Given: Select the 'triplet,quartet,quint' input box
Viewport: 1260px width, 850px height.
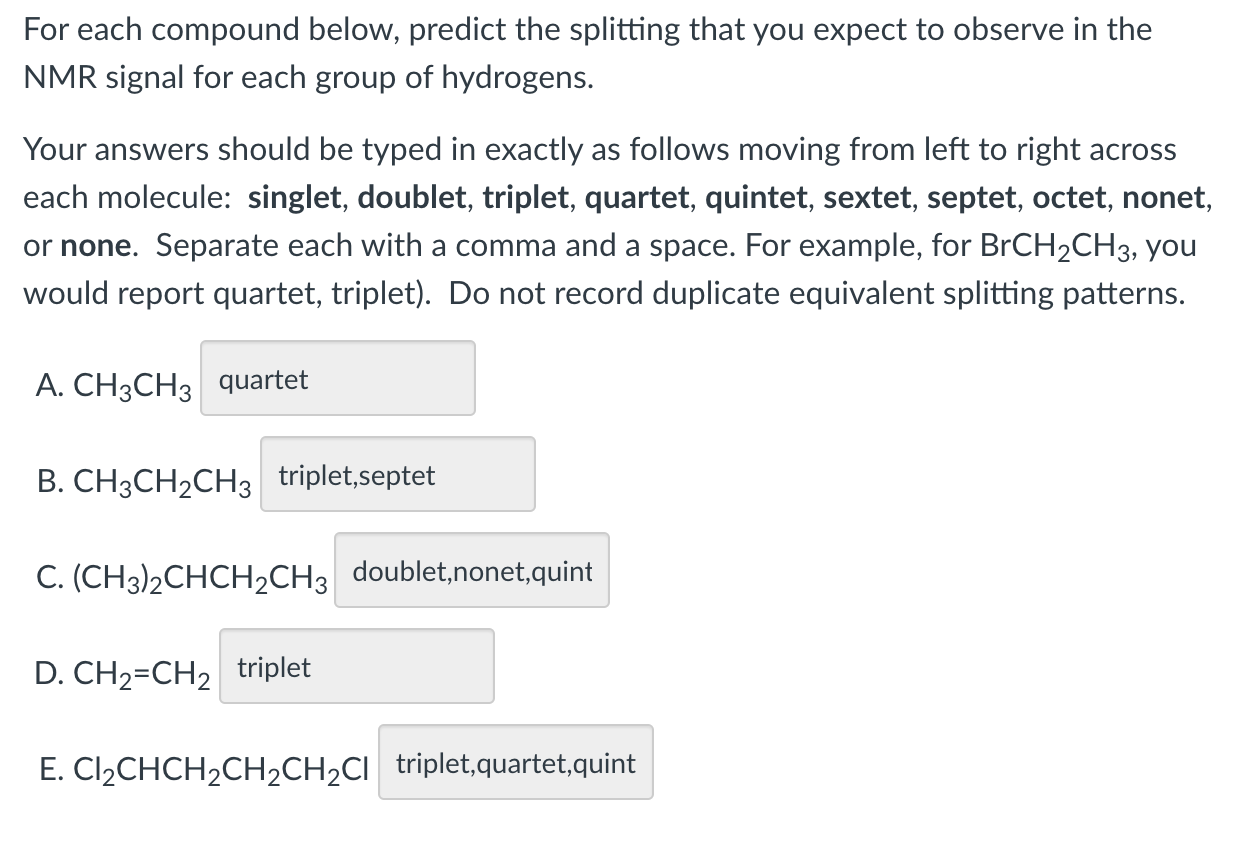Looking at the screenshot, I should tap(515, 762).
